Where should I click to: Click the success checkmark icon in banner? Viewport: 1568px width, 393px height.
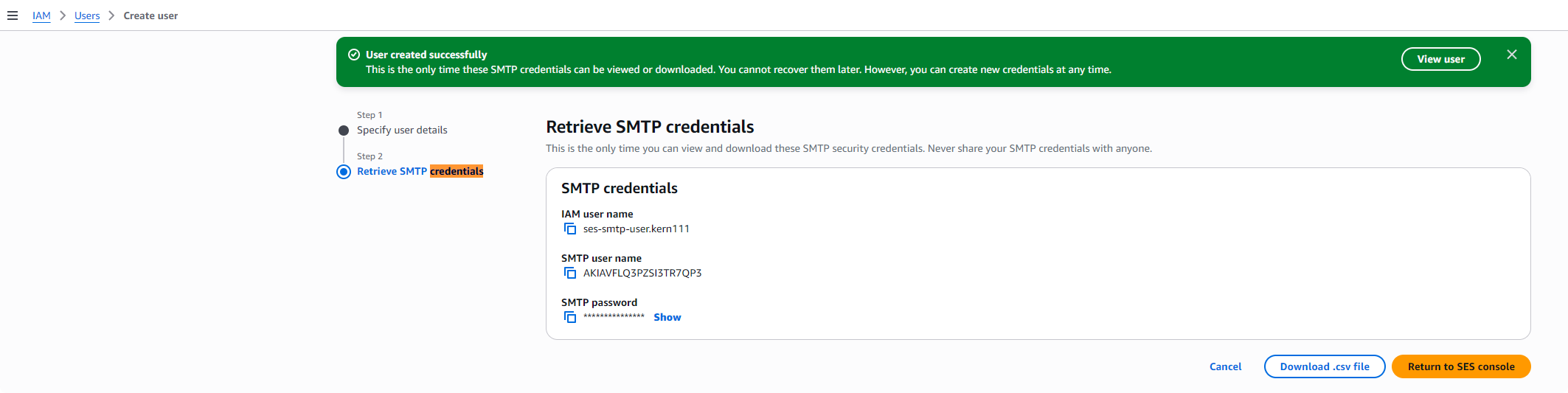[x=354, y=55]
